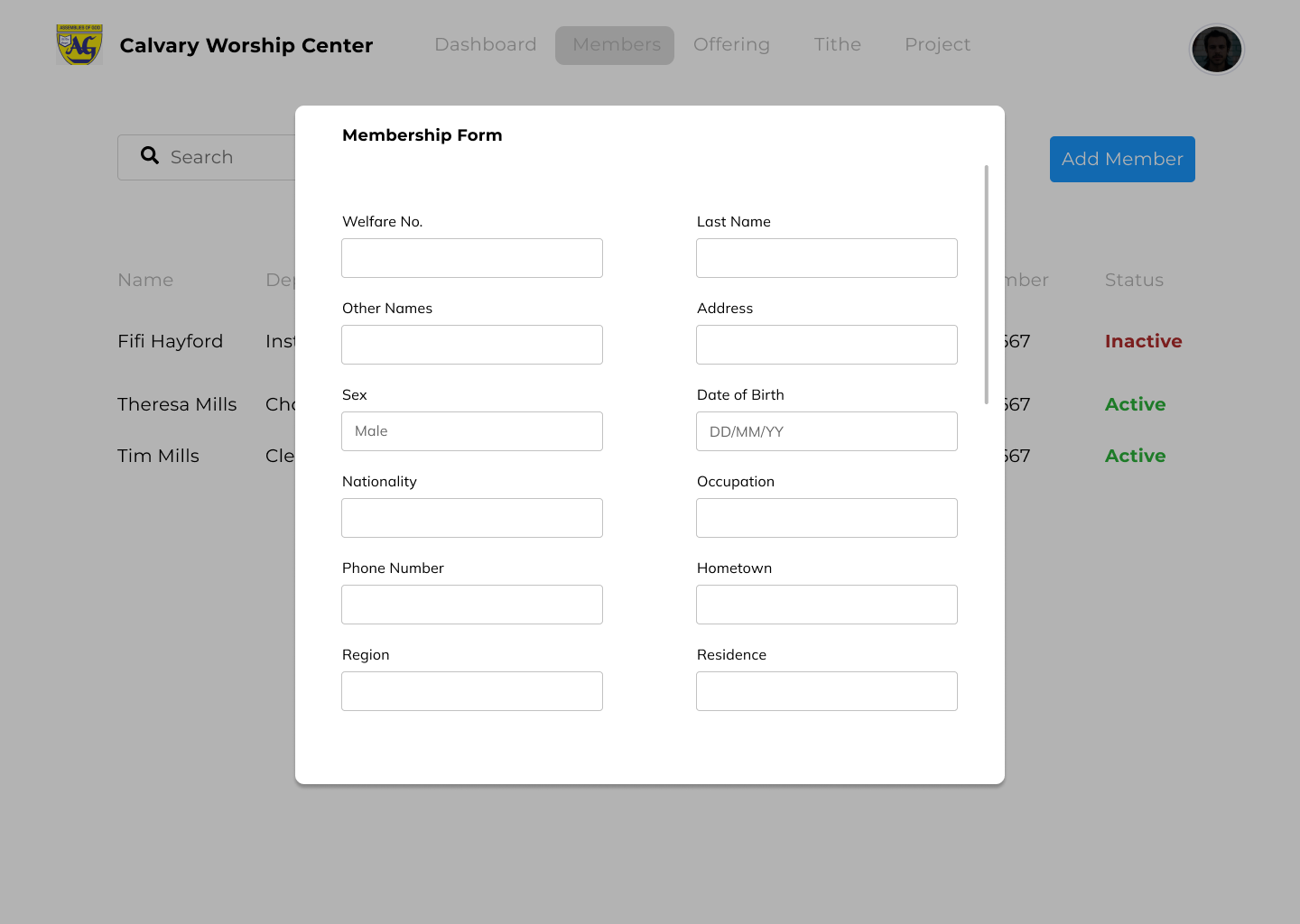Click the Welfare No. input field
1300x924 pixels.
[x=471, y=258]
